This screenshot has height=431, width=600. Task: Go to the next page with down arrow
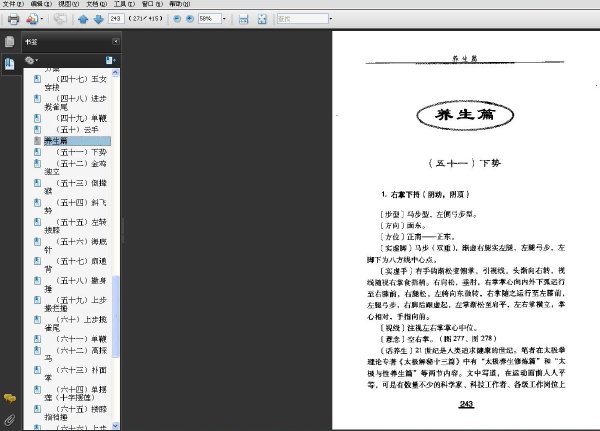click(x=99, y=19)
